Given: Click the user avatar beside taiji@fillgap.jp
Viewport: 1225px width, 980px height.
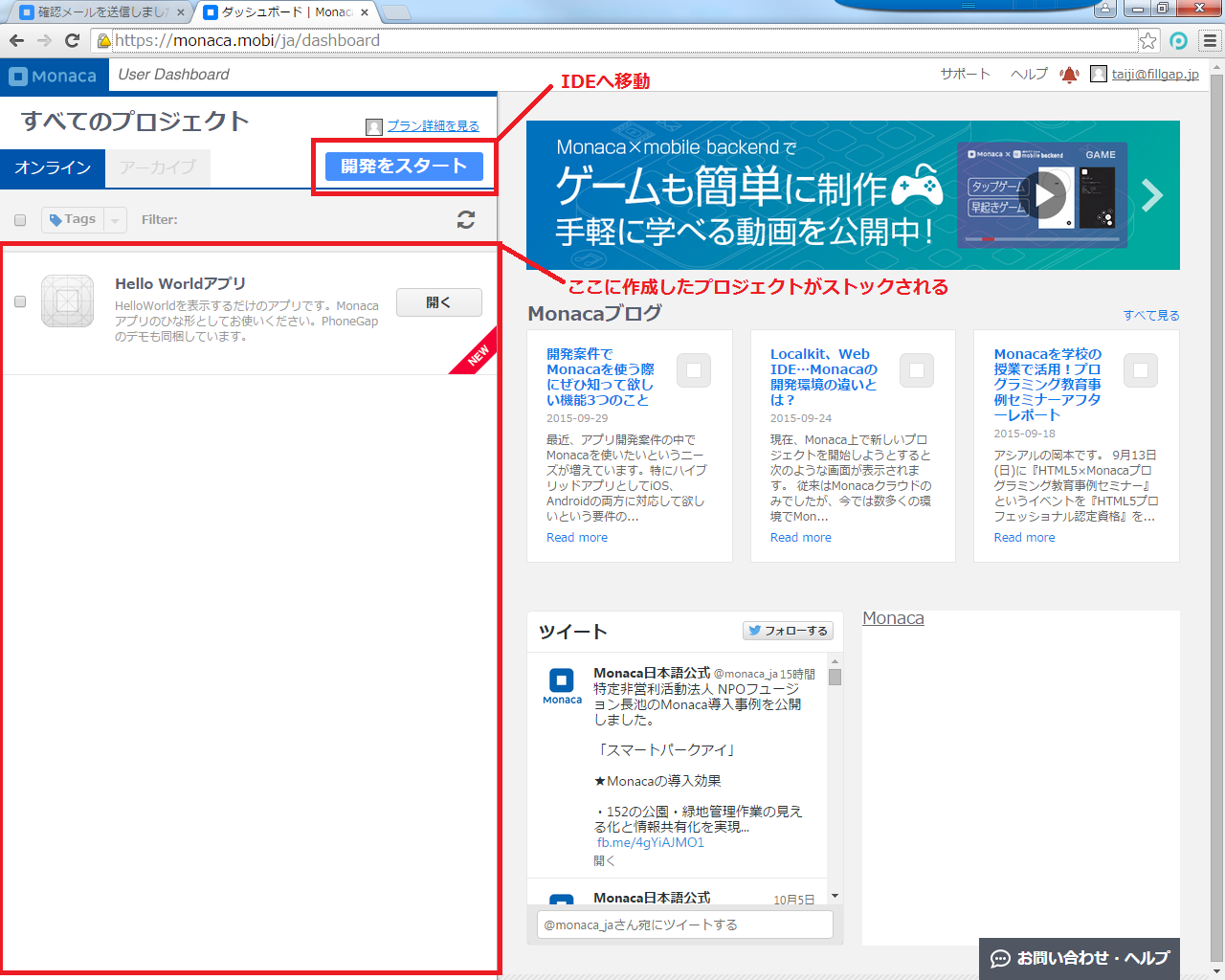Looking at the screenshot, I should tap(1099, 74).
